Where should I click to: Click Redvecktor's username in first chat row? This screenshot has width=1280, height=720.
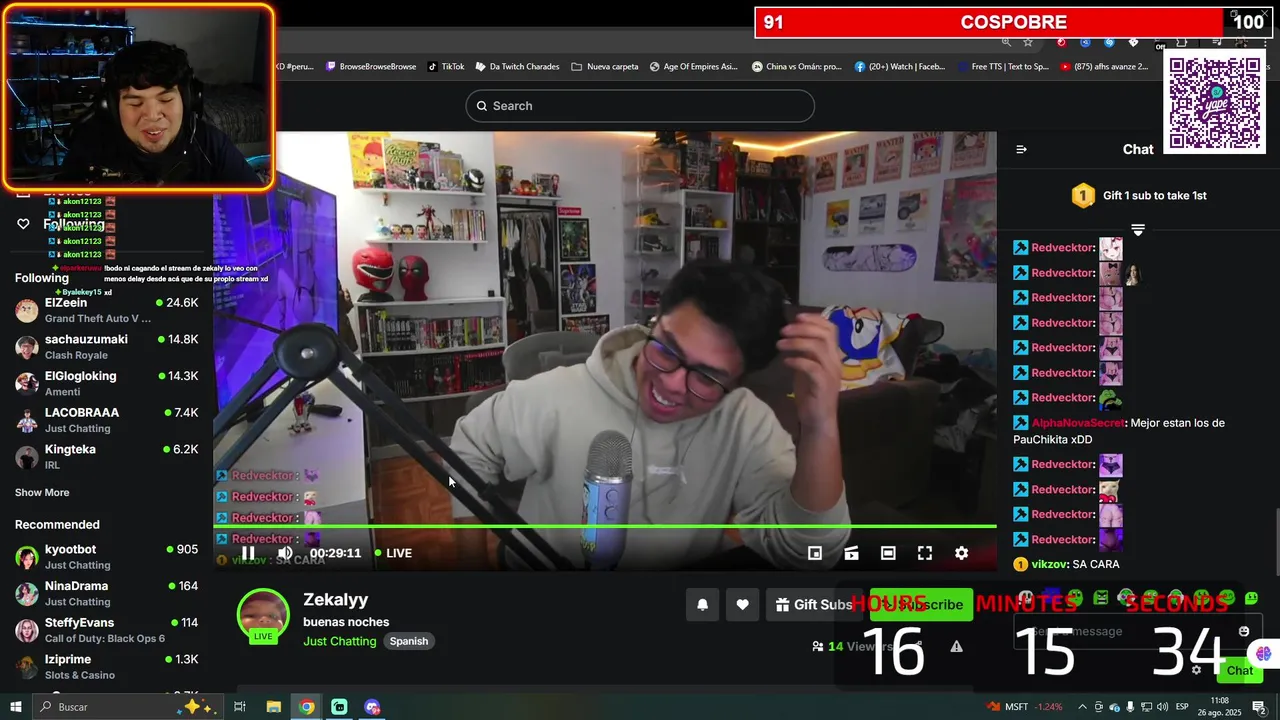(x=1063, y=248)
